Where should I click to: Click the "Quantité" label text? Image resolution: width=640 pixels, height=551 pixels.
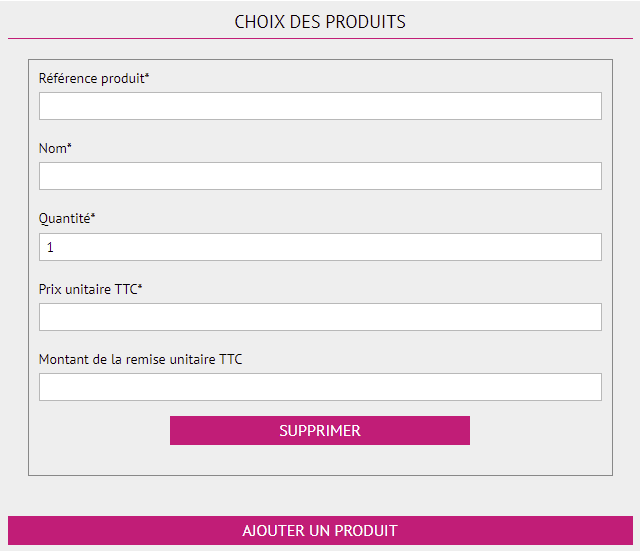pos(64,218)
